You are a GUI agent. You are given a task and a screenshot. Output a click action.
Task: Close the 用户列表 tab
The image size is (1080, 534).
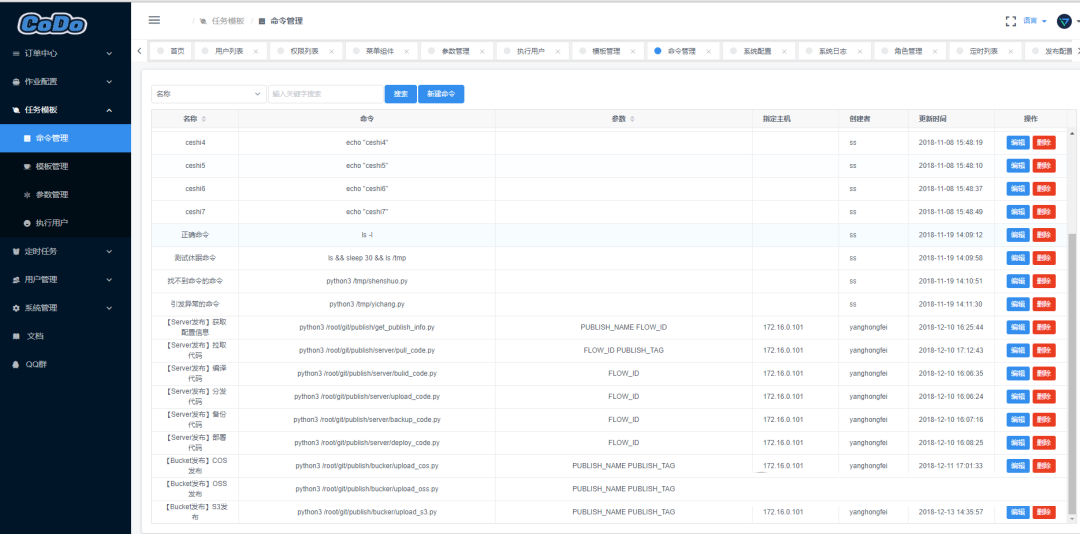pos(255,51)
